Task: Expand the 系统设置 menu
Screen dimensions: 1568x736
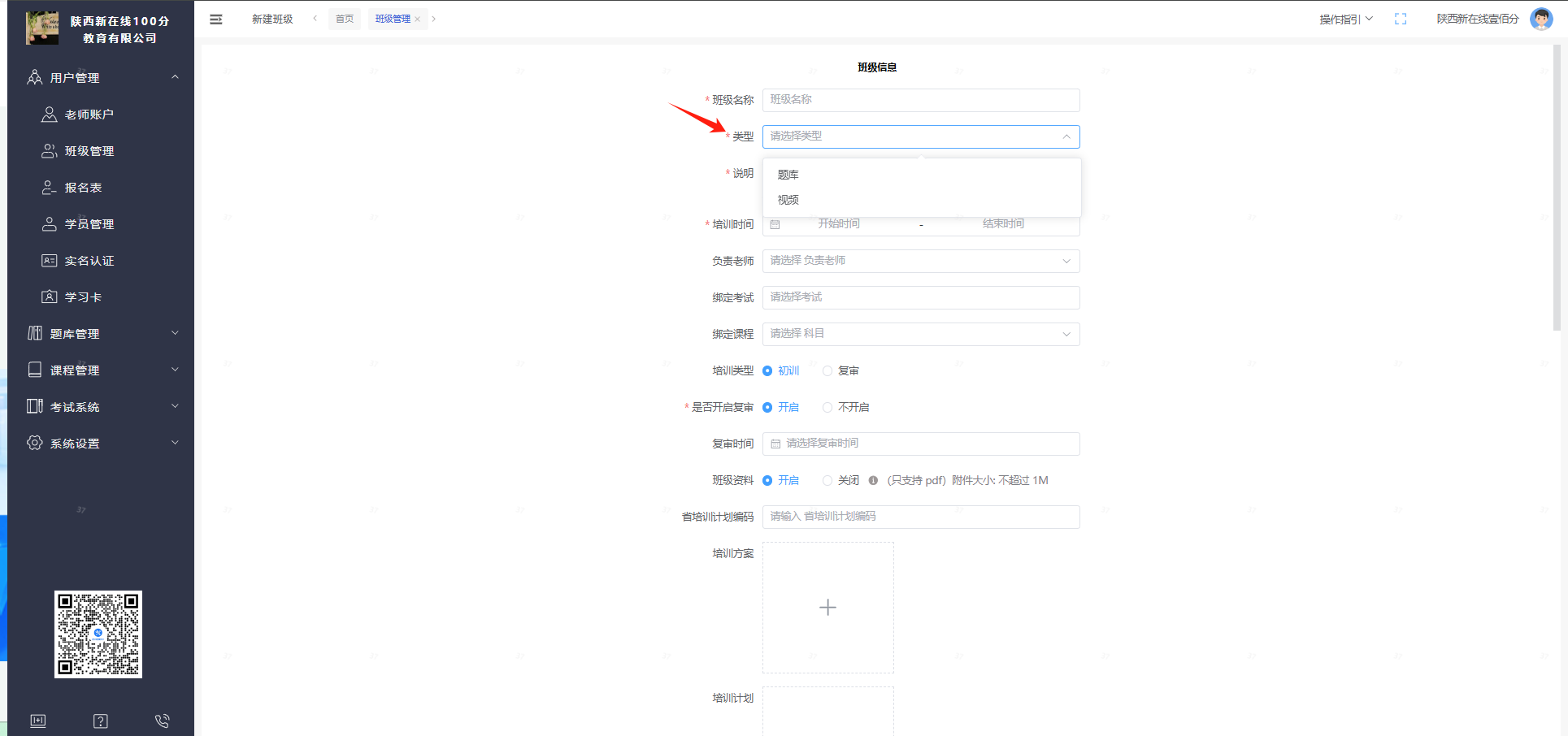Action: coord(175,443)
